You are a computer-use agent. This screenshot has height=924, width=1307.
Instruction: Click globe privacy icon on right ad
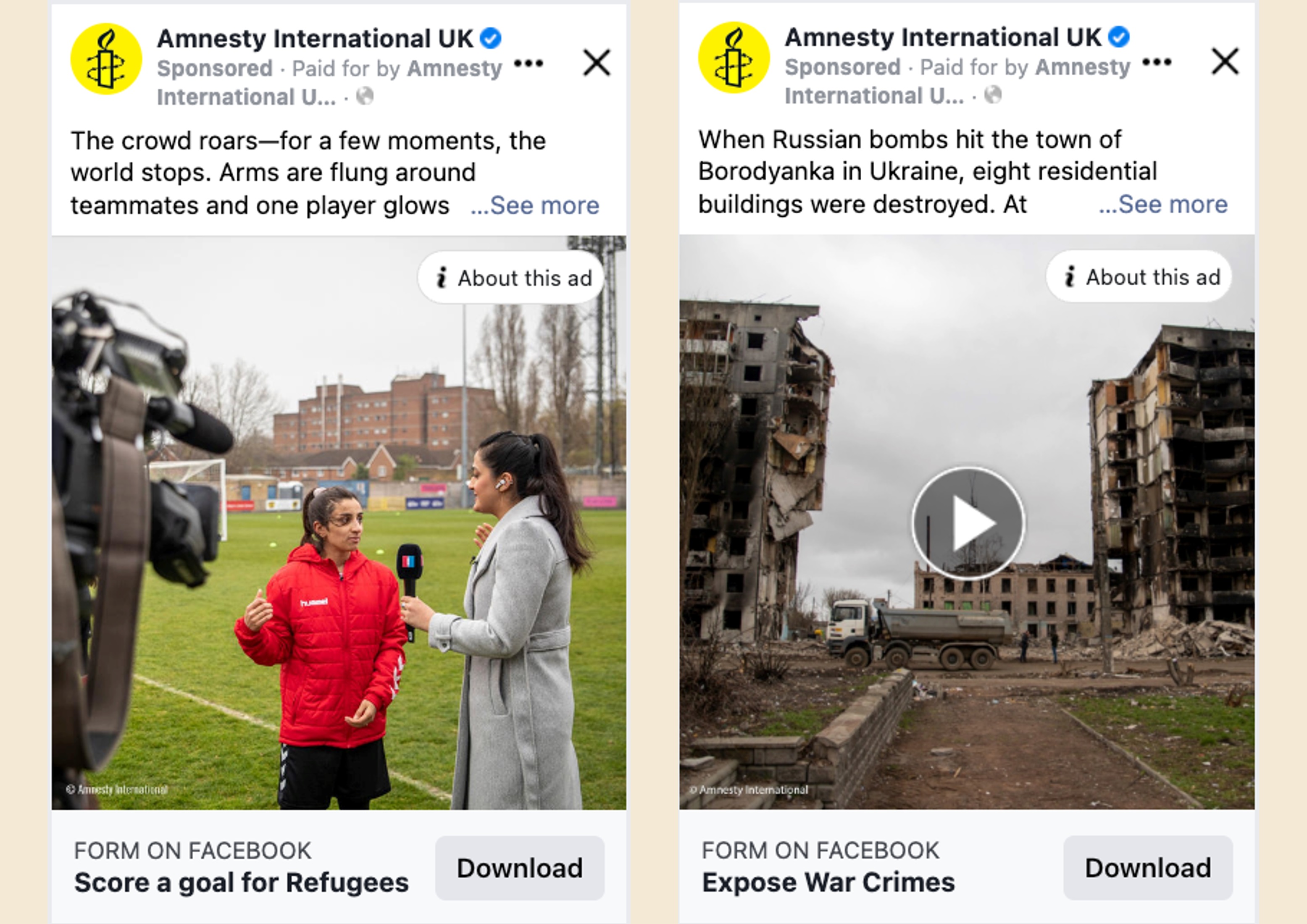(993, 95)
